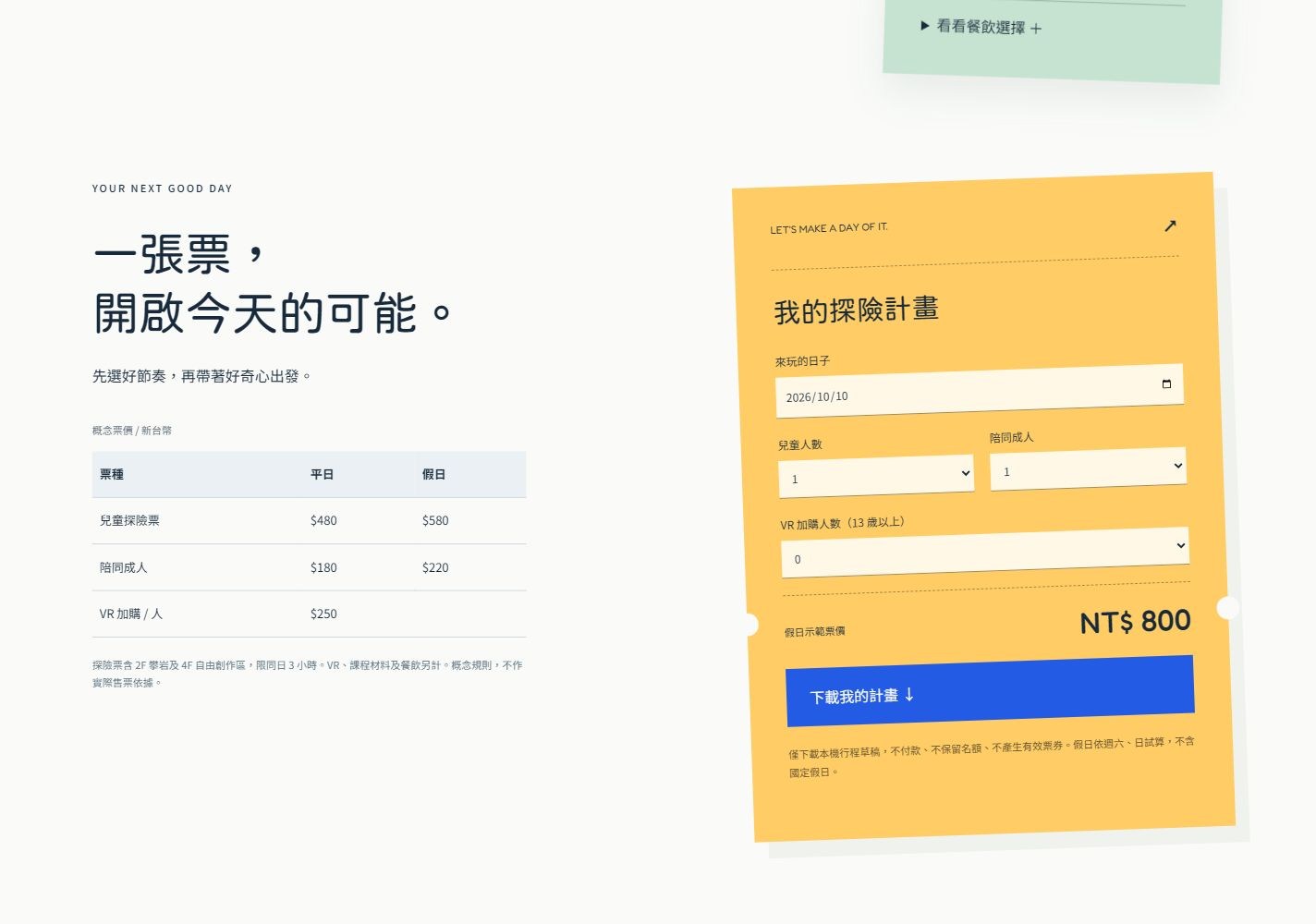Select the VR 加購 / 人 row label
This screenshot has height=924, width=1316.
131,614
